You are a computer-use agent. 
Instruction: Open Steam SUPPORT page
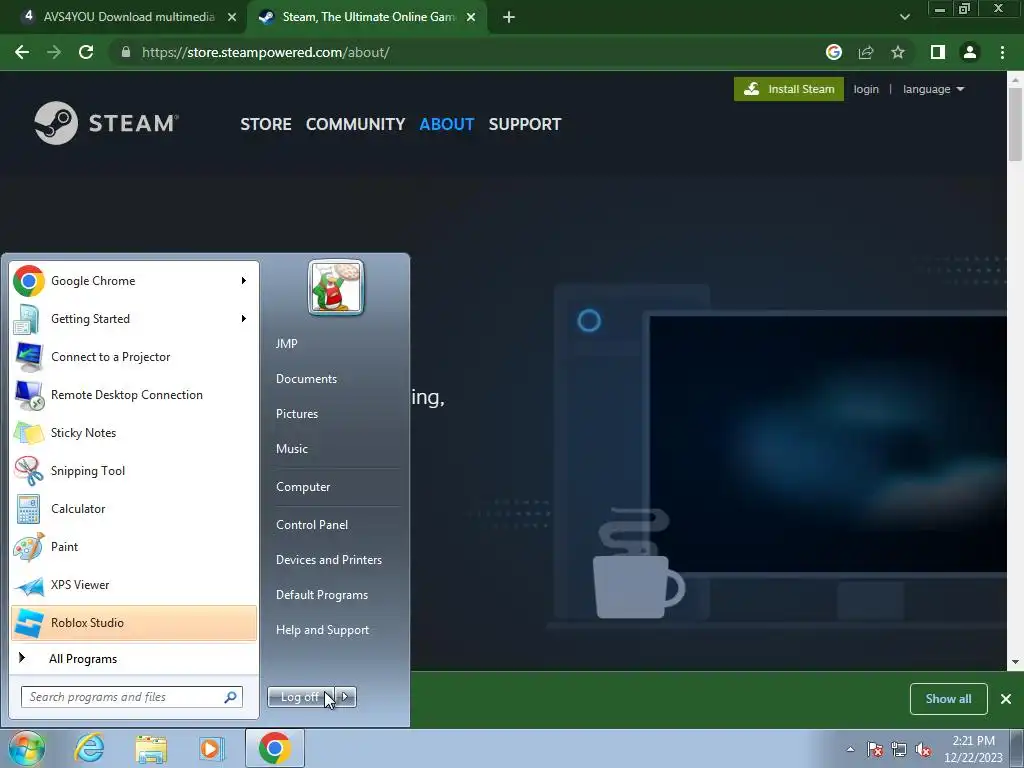(525, 124)
